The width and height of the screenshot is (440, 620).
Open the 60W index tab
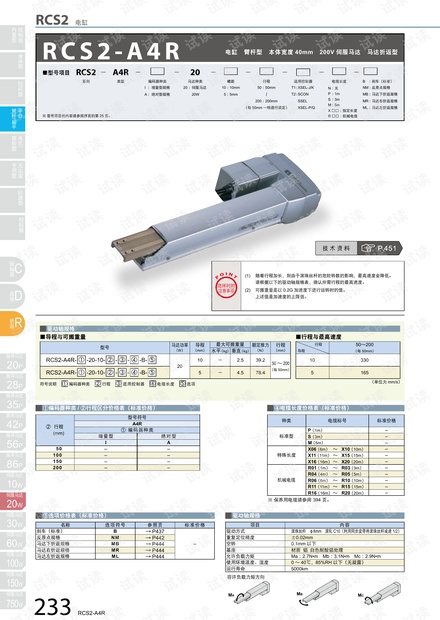pyautogui.click(x=13, y=541)
